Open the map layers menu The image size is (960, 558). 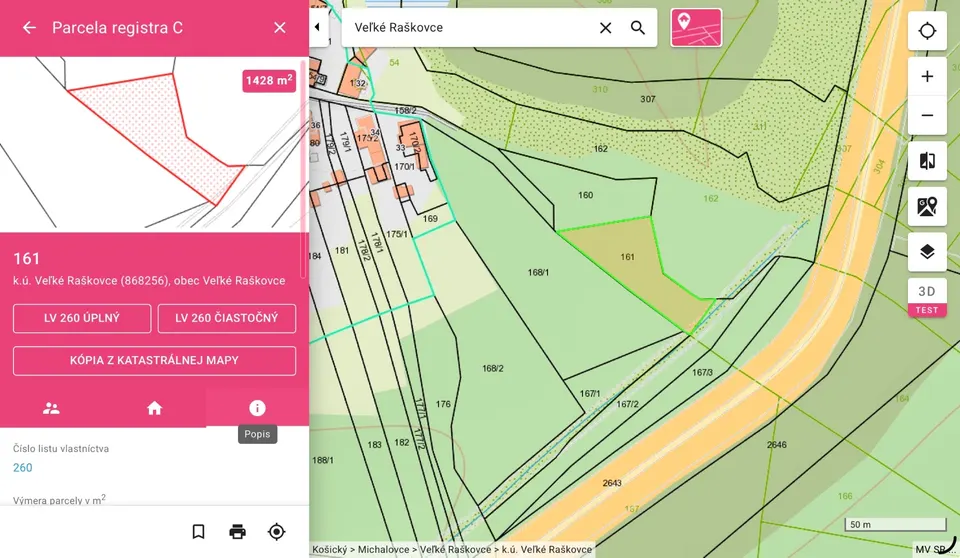(927, 252)
